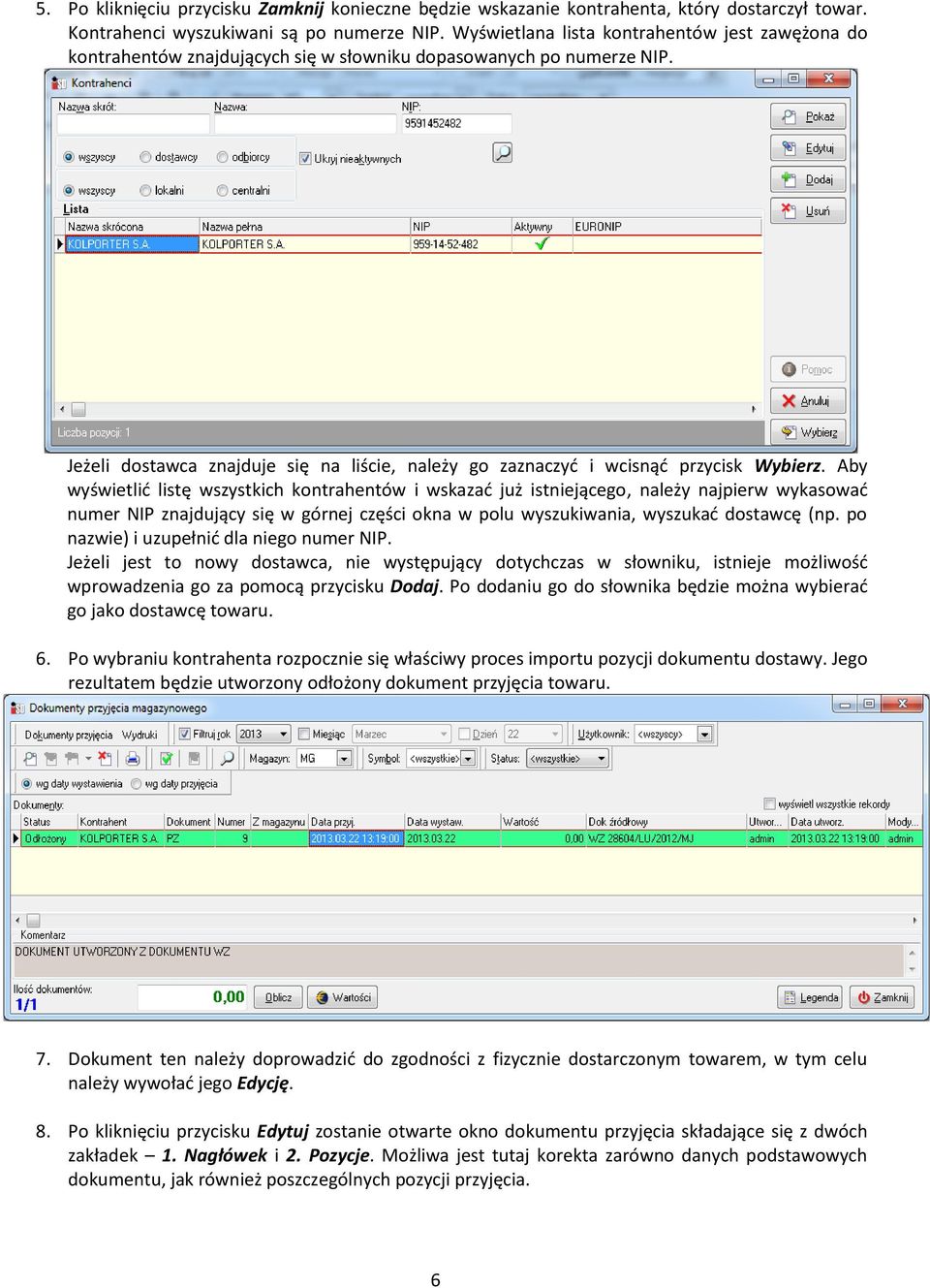
Task: Click the Usuń button with red X
Action: point(808,210)
